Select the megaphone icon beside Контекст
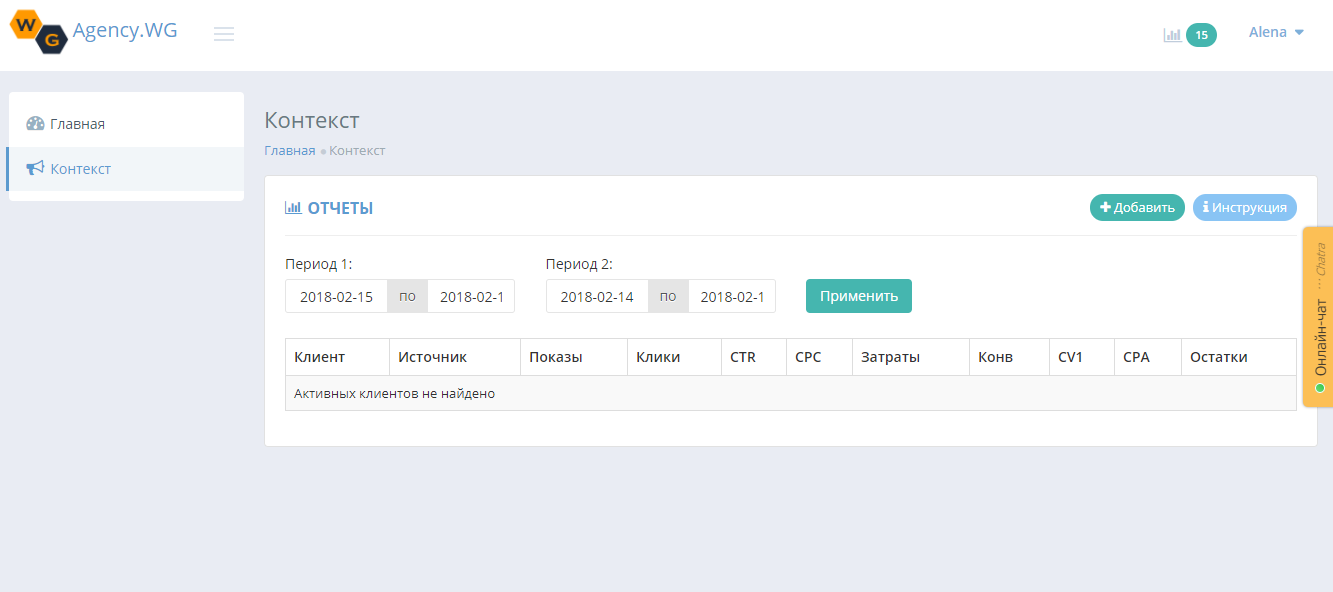 34,168
